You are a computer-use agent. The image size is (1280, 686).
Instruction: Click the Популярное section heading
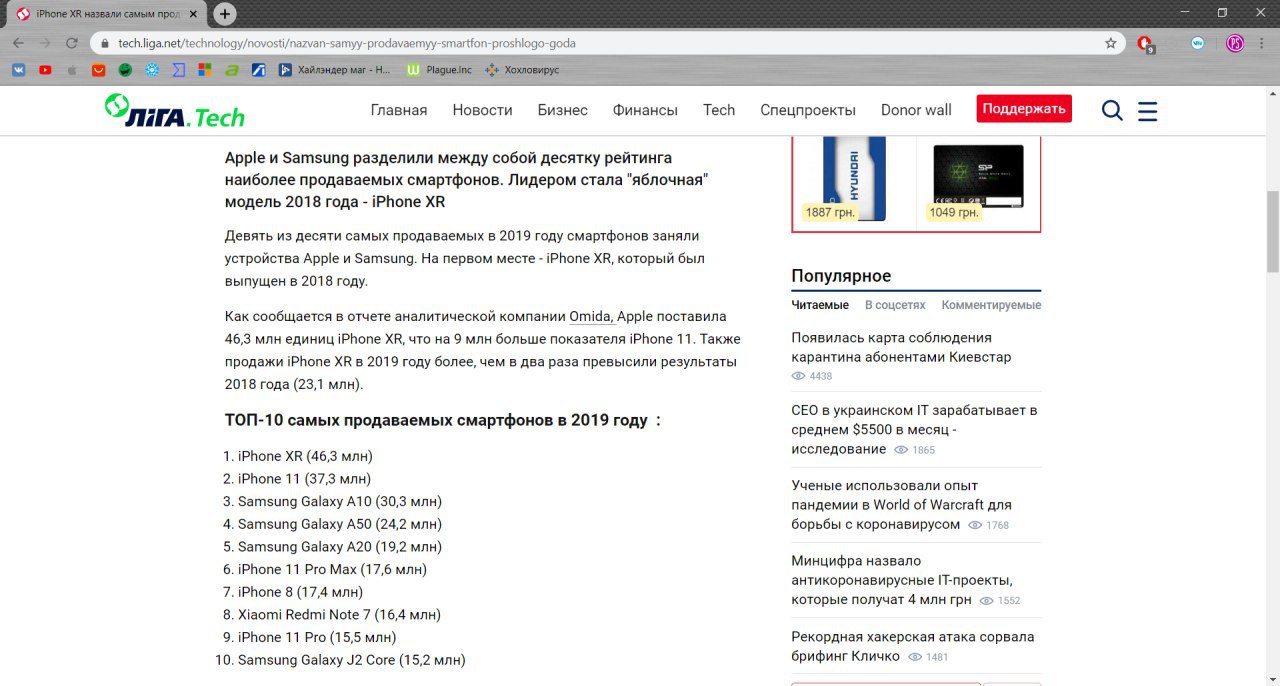pyautogui.click(x=841, y=276)
